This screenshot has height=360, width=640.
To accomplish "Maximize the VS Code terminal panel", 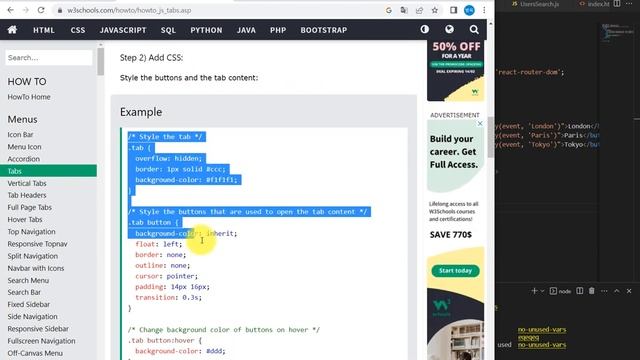I will tap(617, 291).
